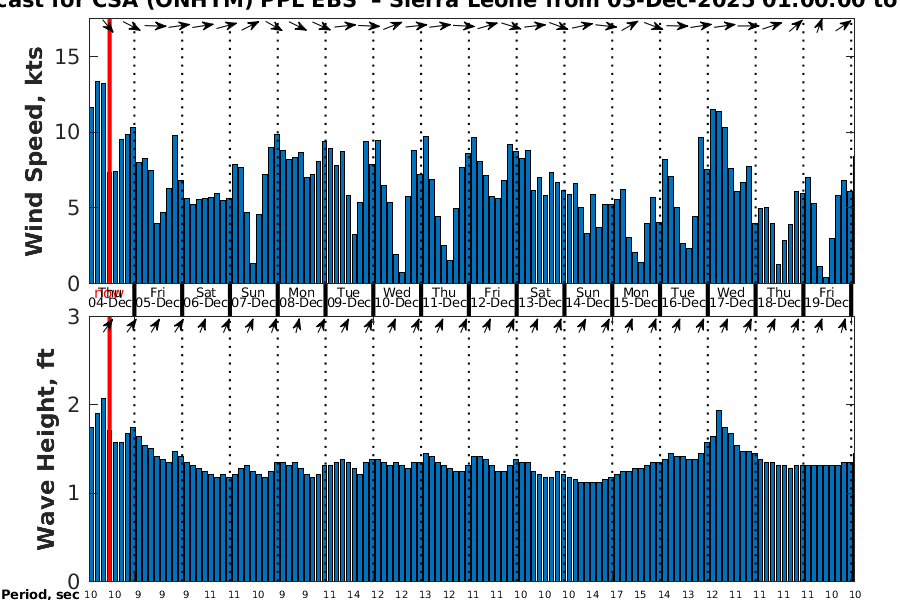This screenshot has width=900, height=600.
Task: Click the period value 17 in bottom row
Action: pyautogui.click(x=616, y=594)
